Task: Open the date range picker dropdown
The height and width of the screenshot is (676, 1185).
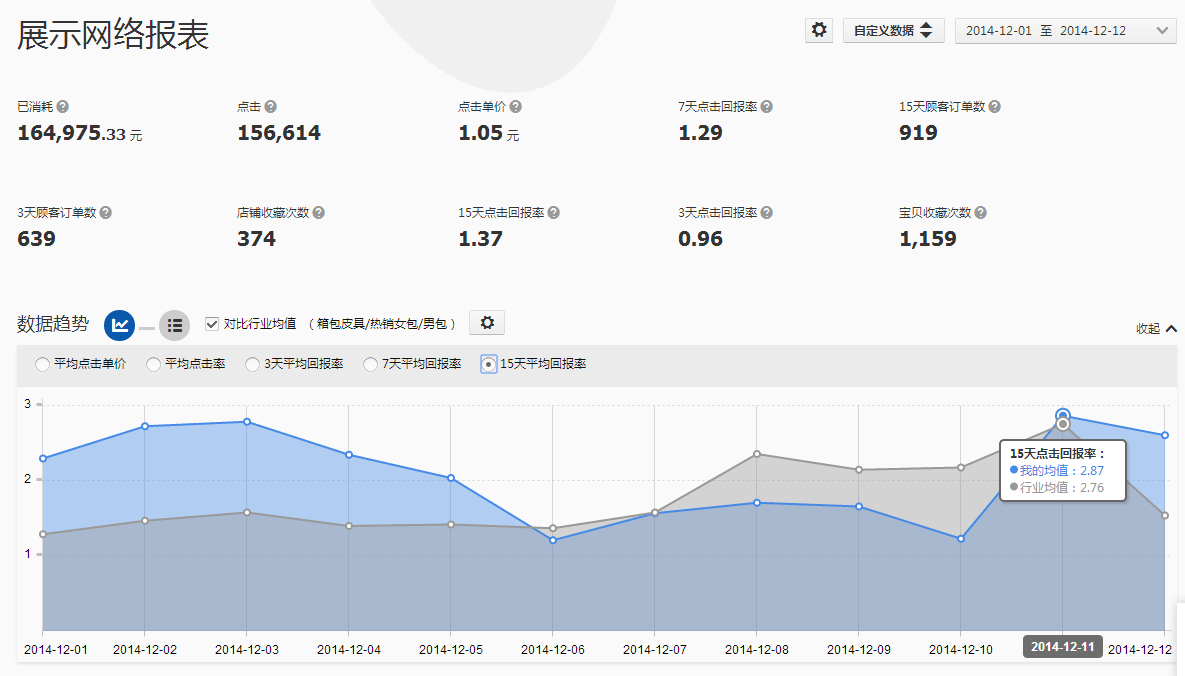Action: tap(1065, 31)
